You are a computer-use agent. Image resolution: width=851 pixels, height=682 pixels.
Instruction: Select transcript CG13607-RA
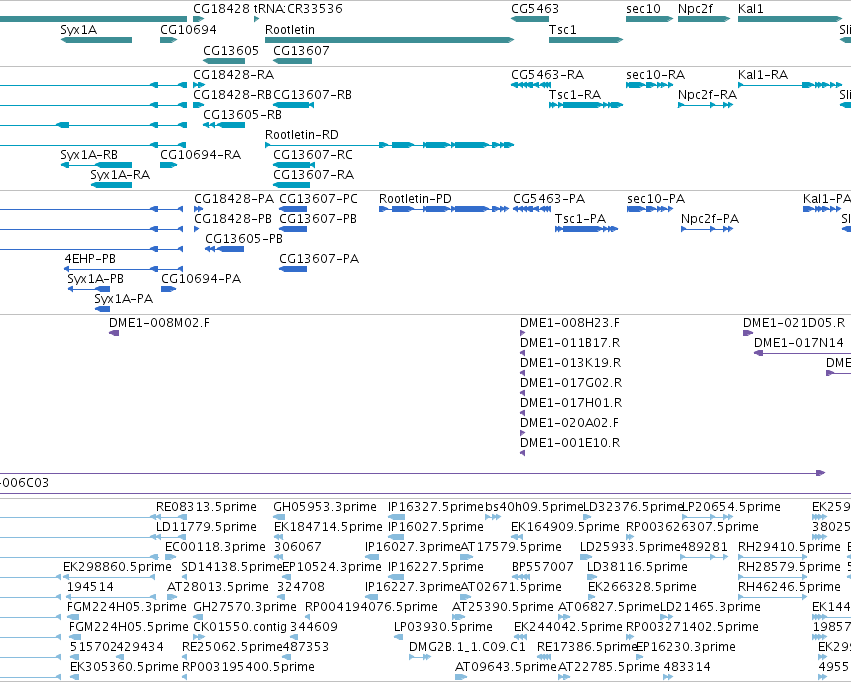coord(313,175)
